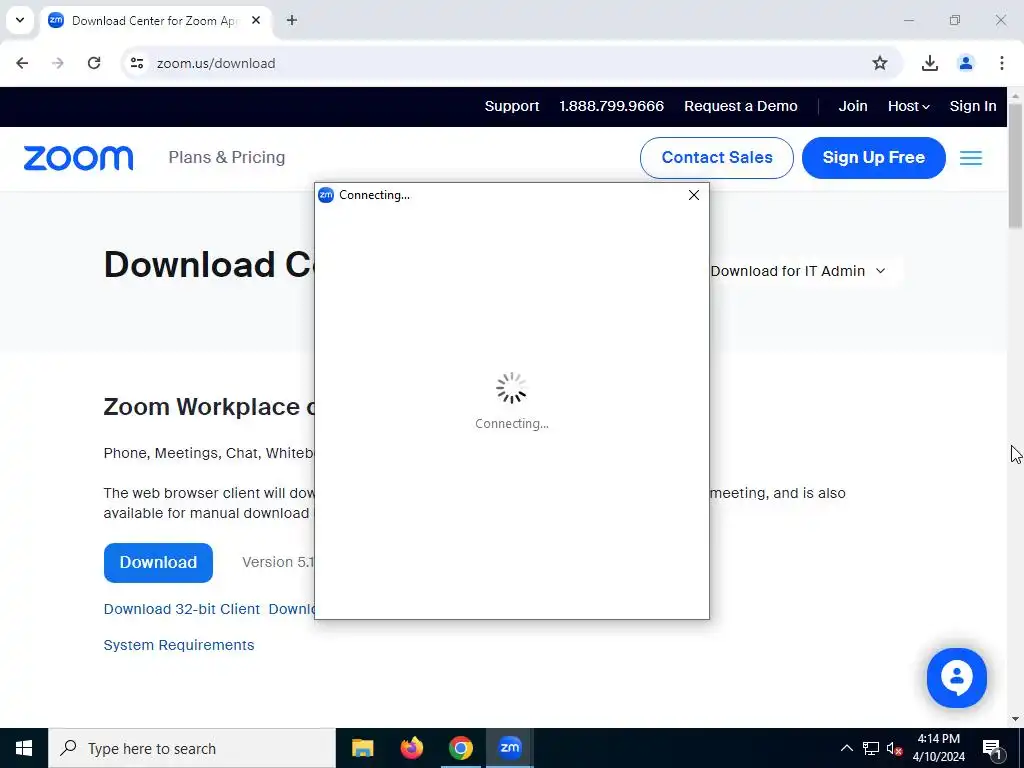This screenshot has height=768, width=1024.
Task: Open File Explorer from taskbar
Action: [362, 748]
